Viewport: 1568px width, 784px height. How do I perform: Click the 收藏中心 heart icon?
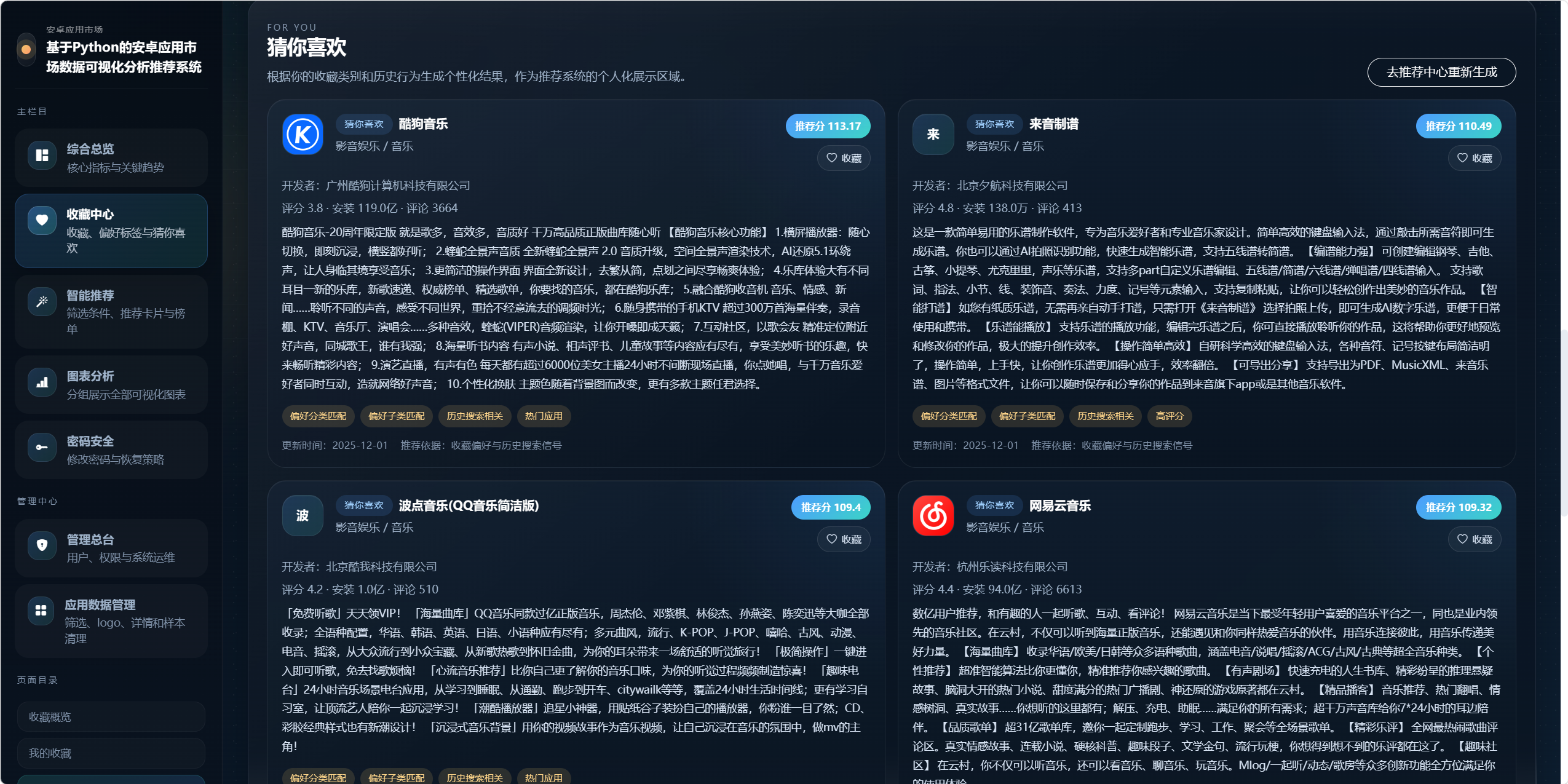(42, 220)
